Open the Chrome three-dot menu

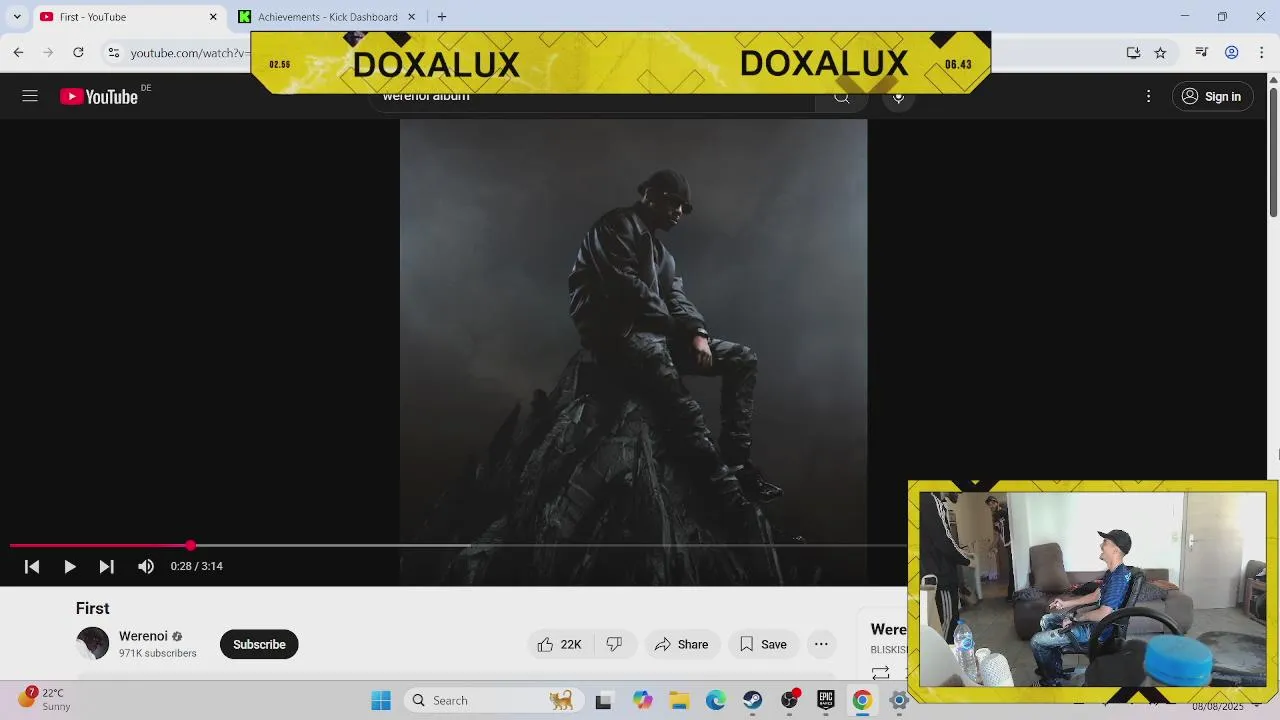click(1262, 52)
